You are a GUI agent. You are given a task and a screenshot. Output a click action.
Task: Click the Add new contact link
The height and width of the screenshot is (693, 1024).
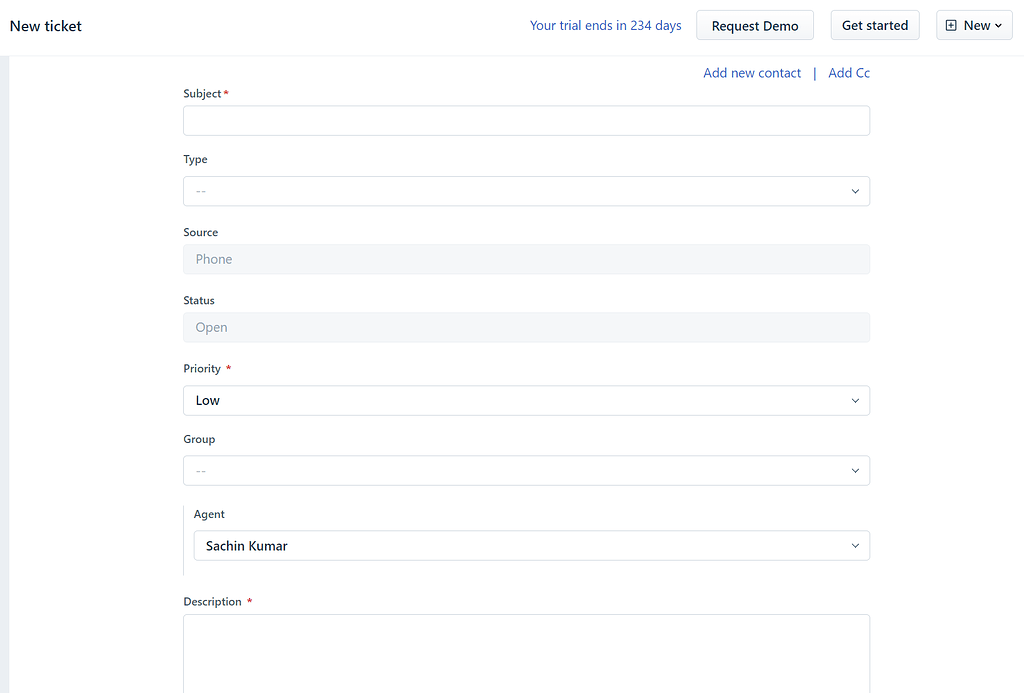pos(751,72)
